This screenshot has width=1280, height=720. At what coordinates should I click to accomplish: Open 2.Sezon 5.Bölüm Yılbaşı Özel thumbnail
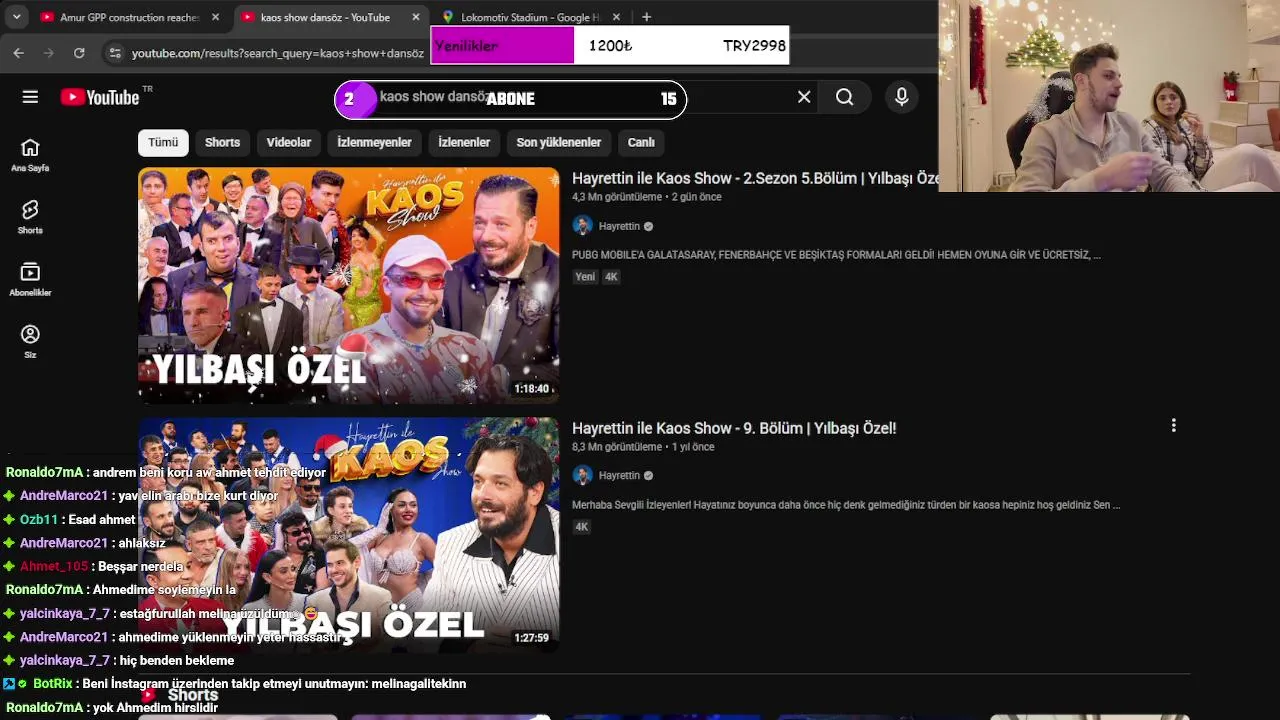click(348, 285)
